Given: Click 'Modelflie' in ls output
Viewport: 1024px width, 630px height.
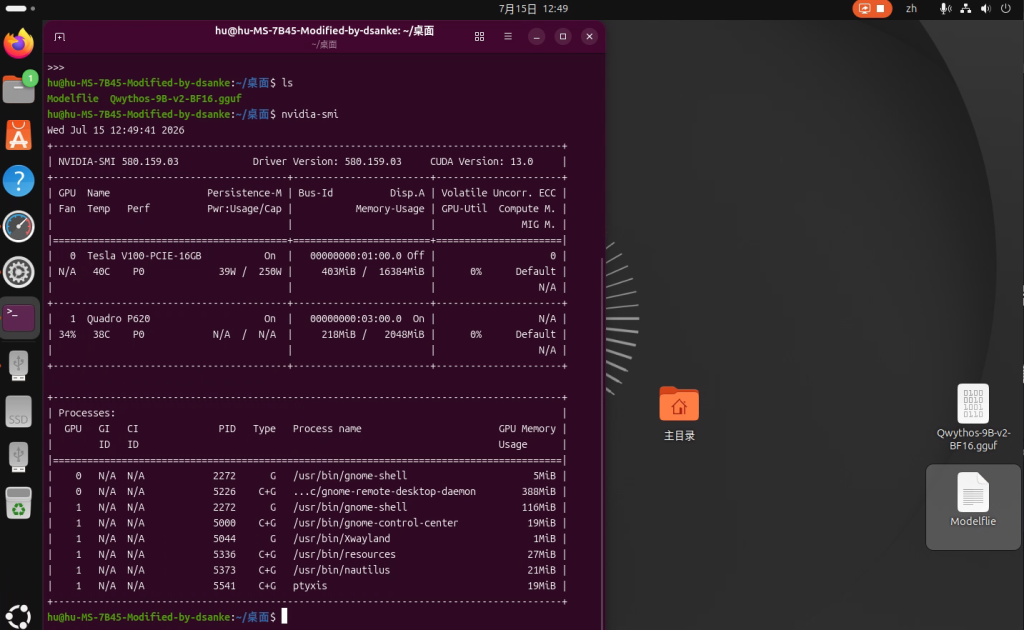Looking at the screenshot, I should (x=72, y=99).
